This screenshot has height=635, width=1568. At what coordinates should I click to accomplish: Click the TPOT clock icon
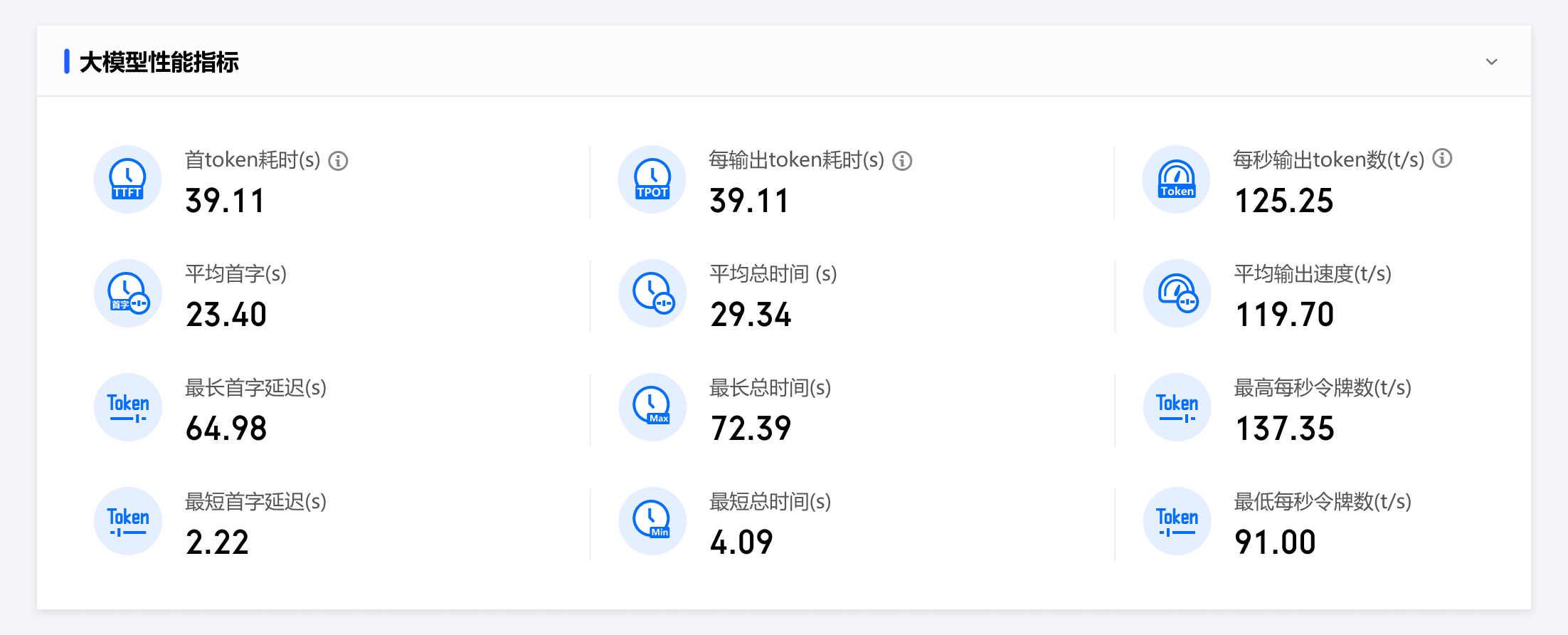coord(652,179)
